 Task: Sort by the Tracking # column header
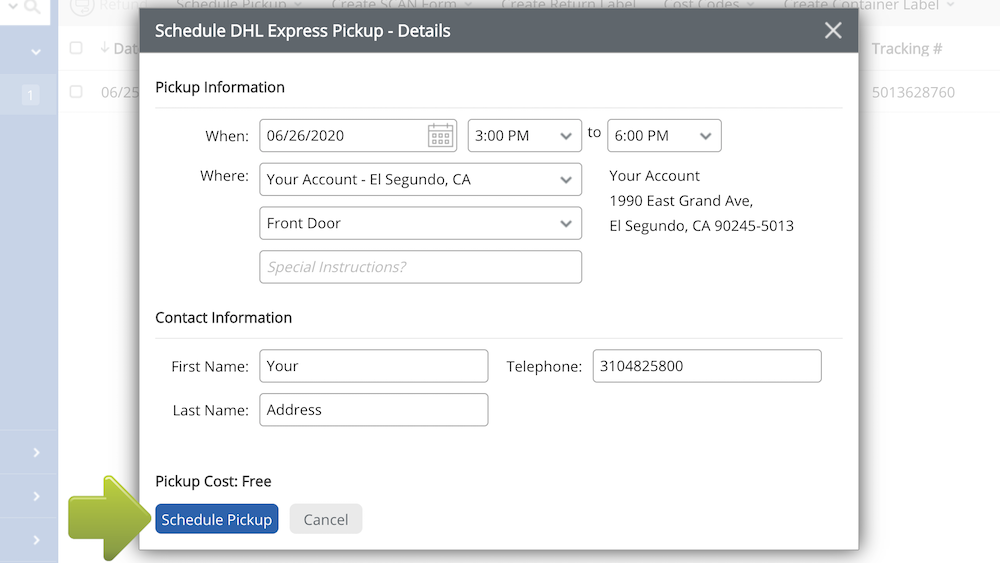coord(906,48)
